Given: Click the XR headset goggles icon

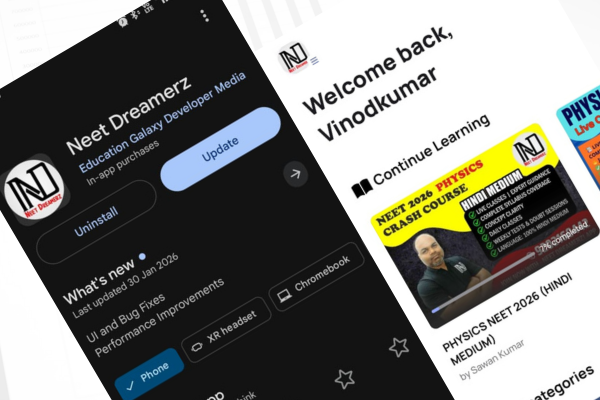Looking at the screenshot, I should [x=197, y=347].
